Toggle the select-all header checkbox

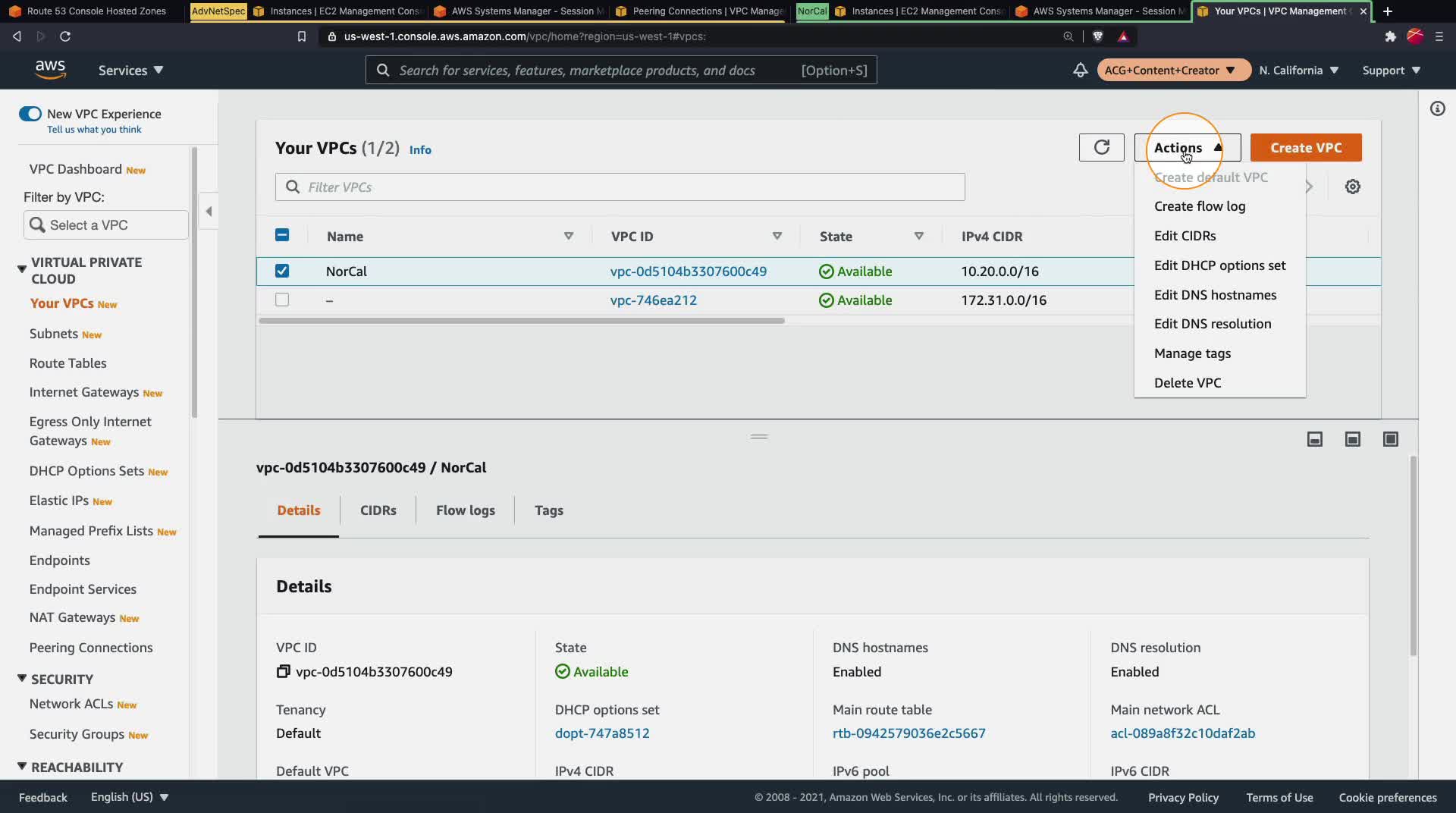tap(282, 235)
